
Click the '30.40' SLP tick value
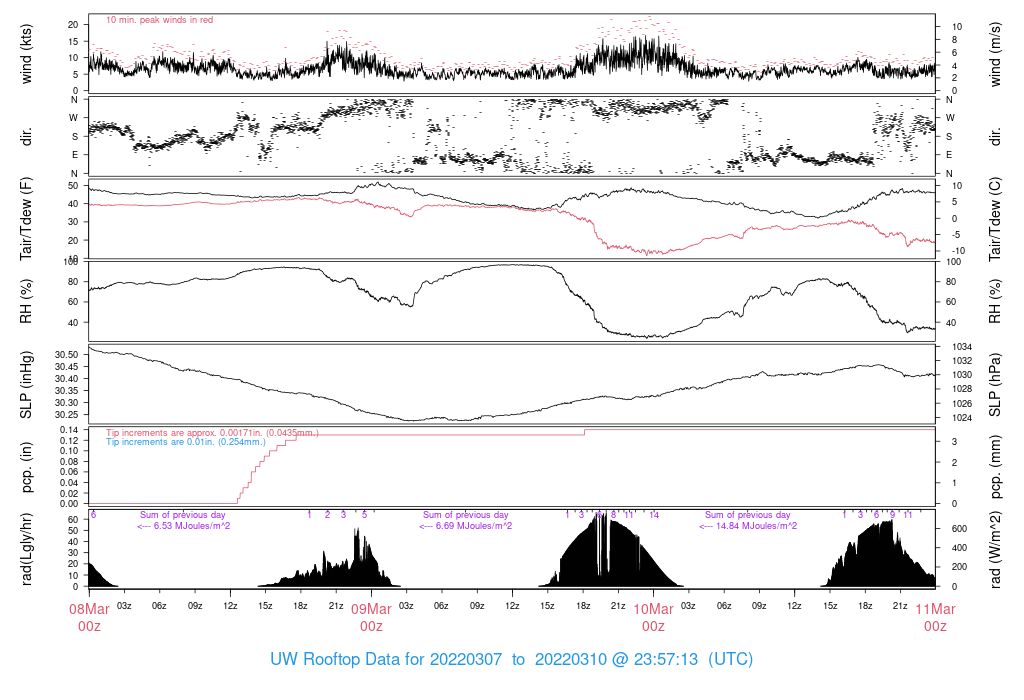67,379
